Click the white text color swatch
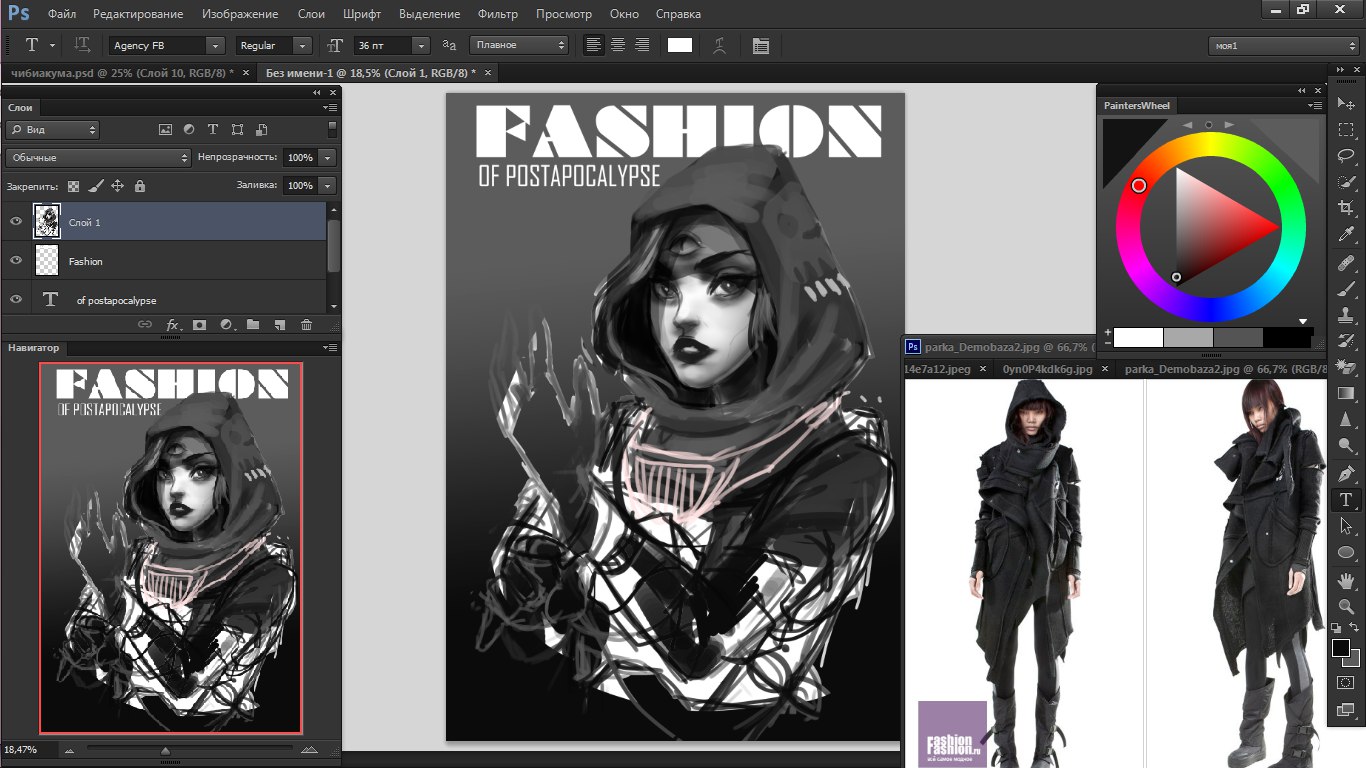1366x768 pixels. tap(680, 45)
